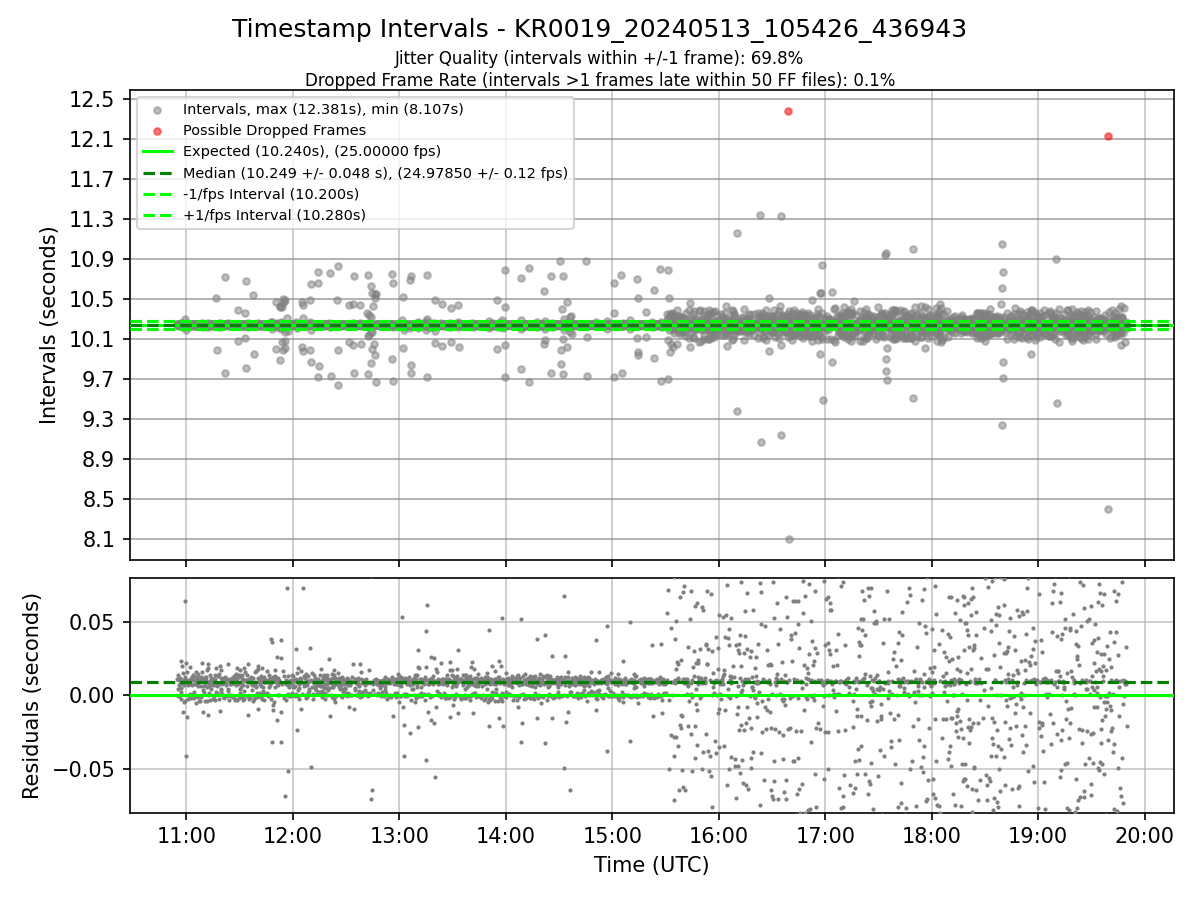Click the −0.05 residuals tick label

84,769
